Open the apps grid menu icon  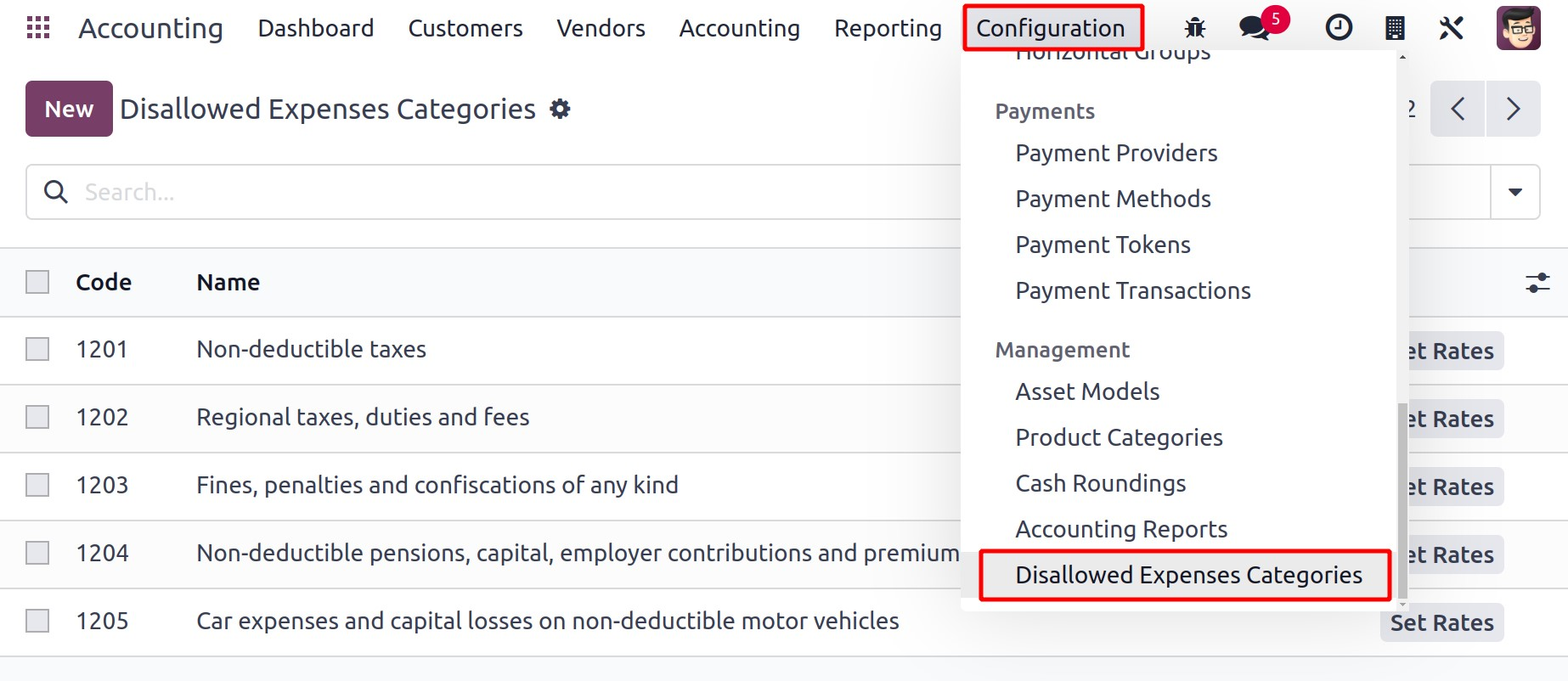(38, 28)
